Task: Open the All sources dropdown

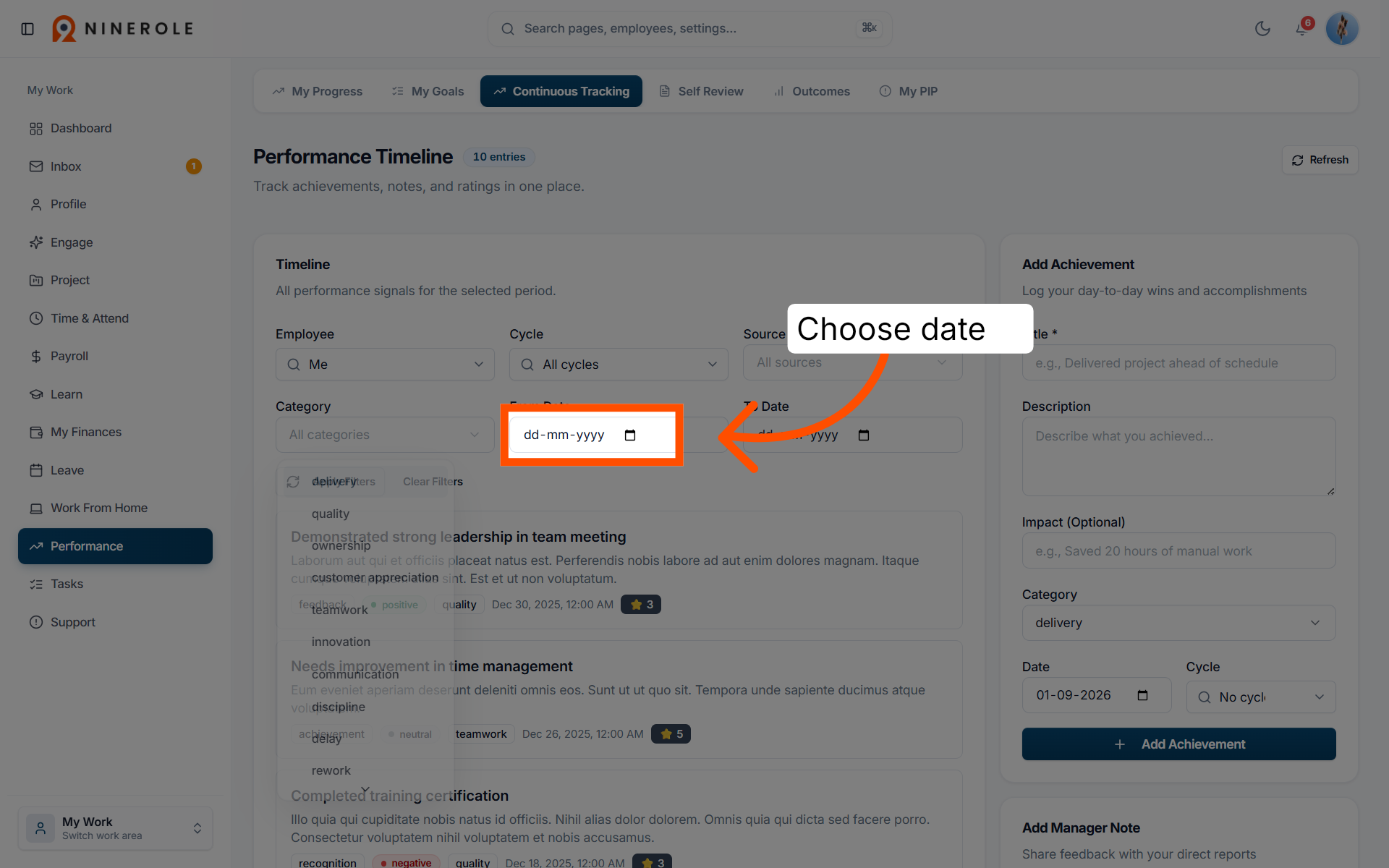Action: pyautogui.click(x=852, y=362)
